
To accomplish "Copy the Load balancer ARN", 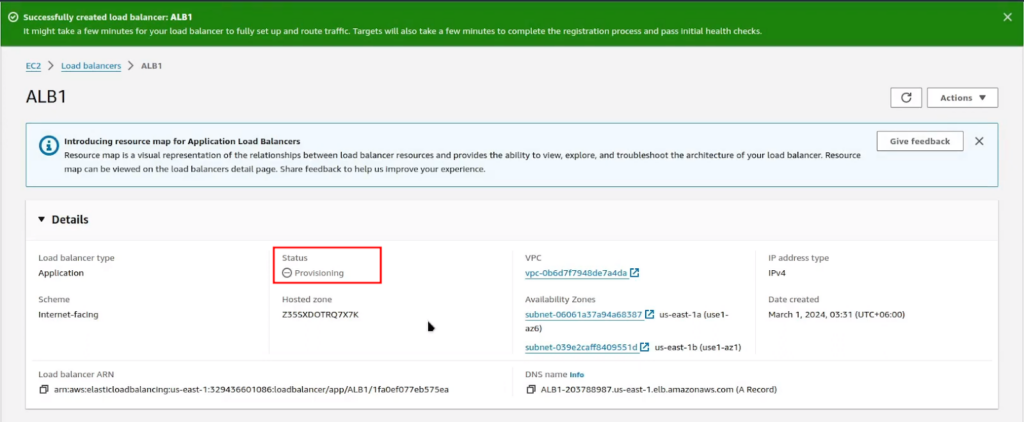I will pyautogui.click(x=43, y=390).
